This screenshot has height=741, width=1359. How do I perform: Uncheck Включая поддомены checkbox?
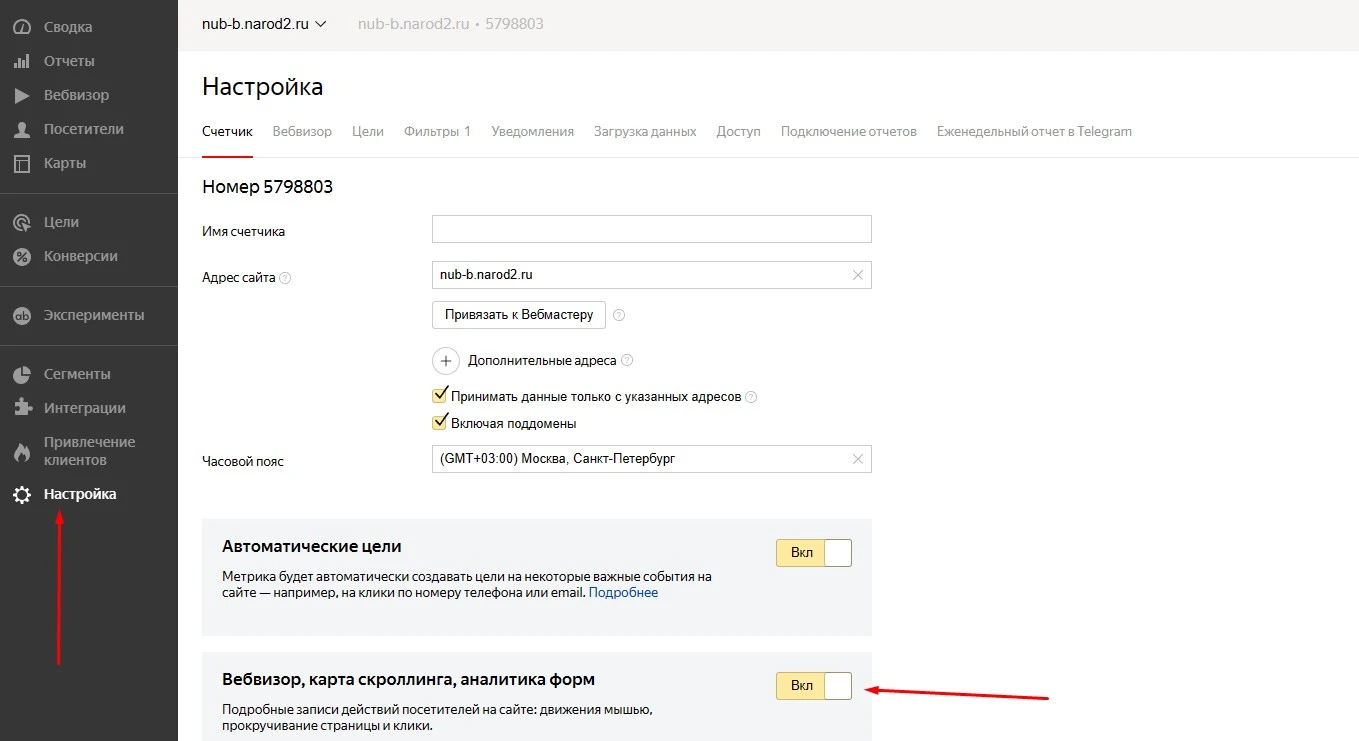439,422
